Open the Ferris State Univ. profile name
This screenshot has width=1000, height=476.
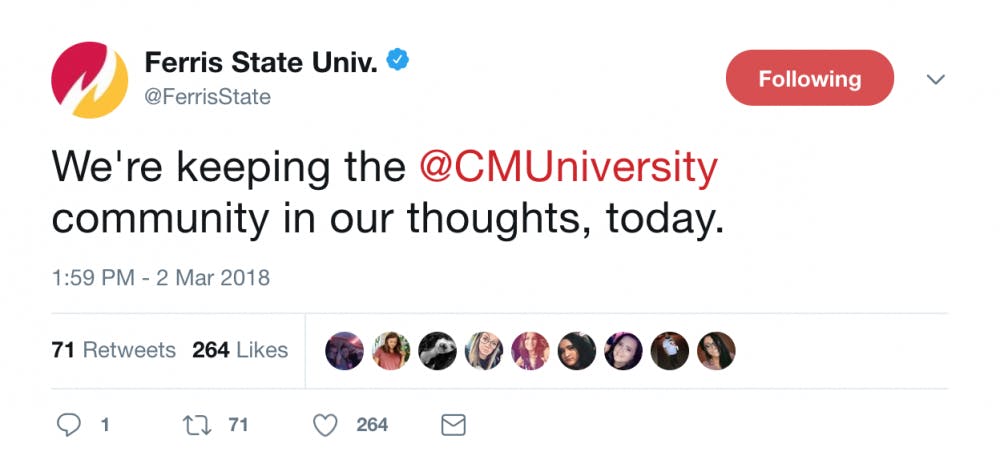click(263, 62)
